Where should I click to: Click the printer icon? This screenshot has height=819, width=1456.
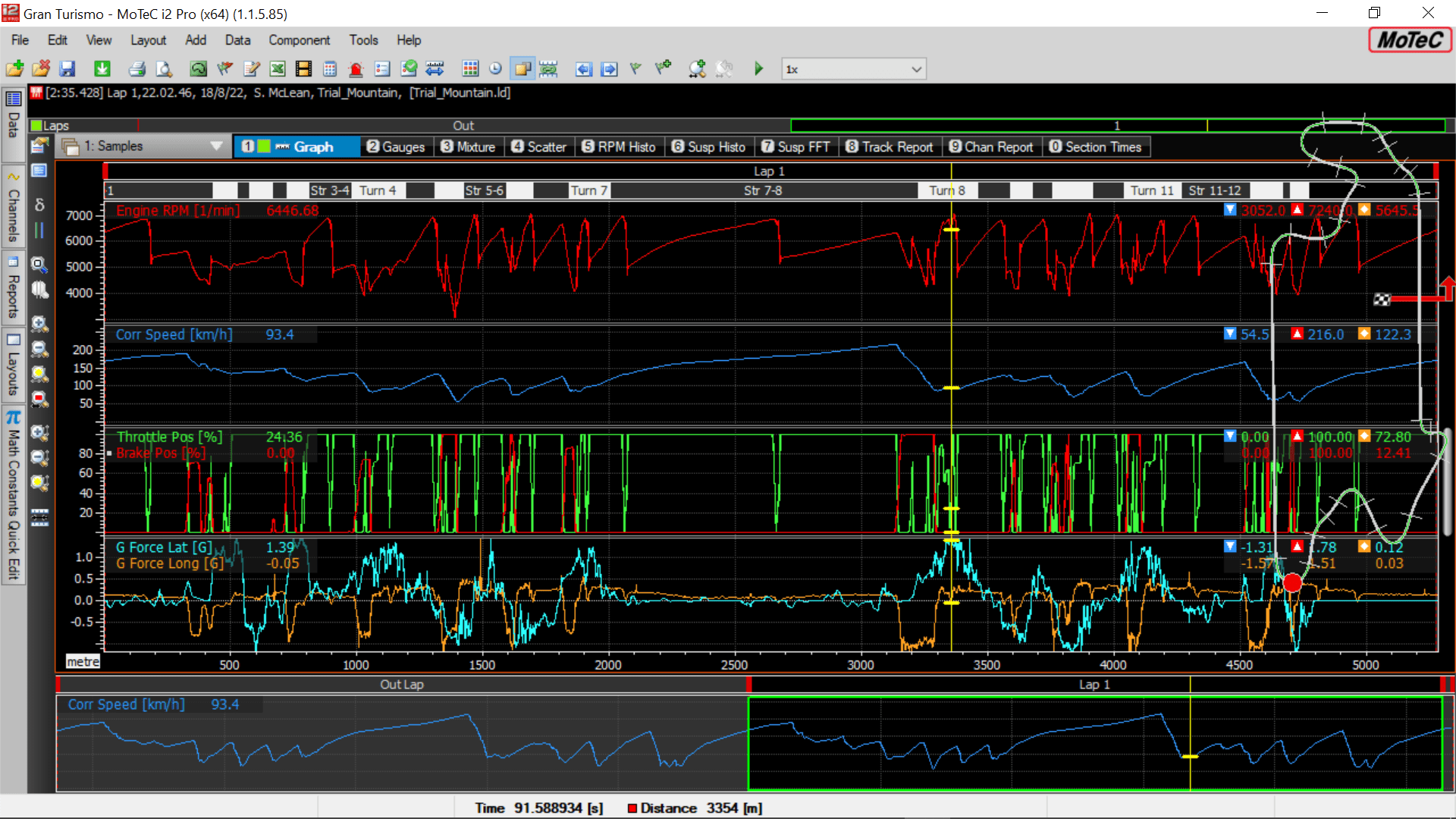tap(136, 69)
